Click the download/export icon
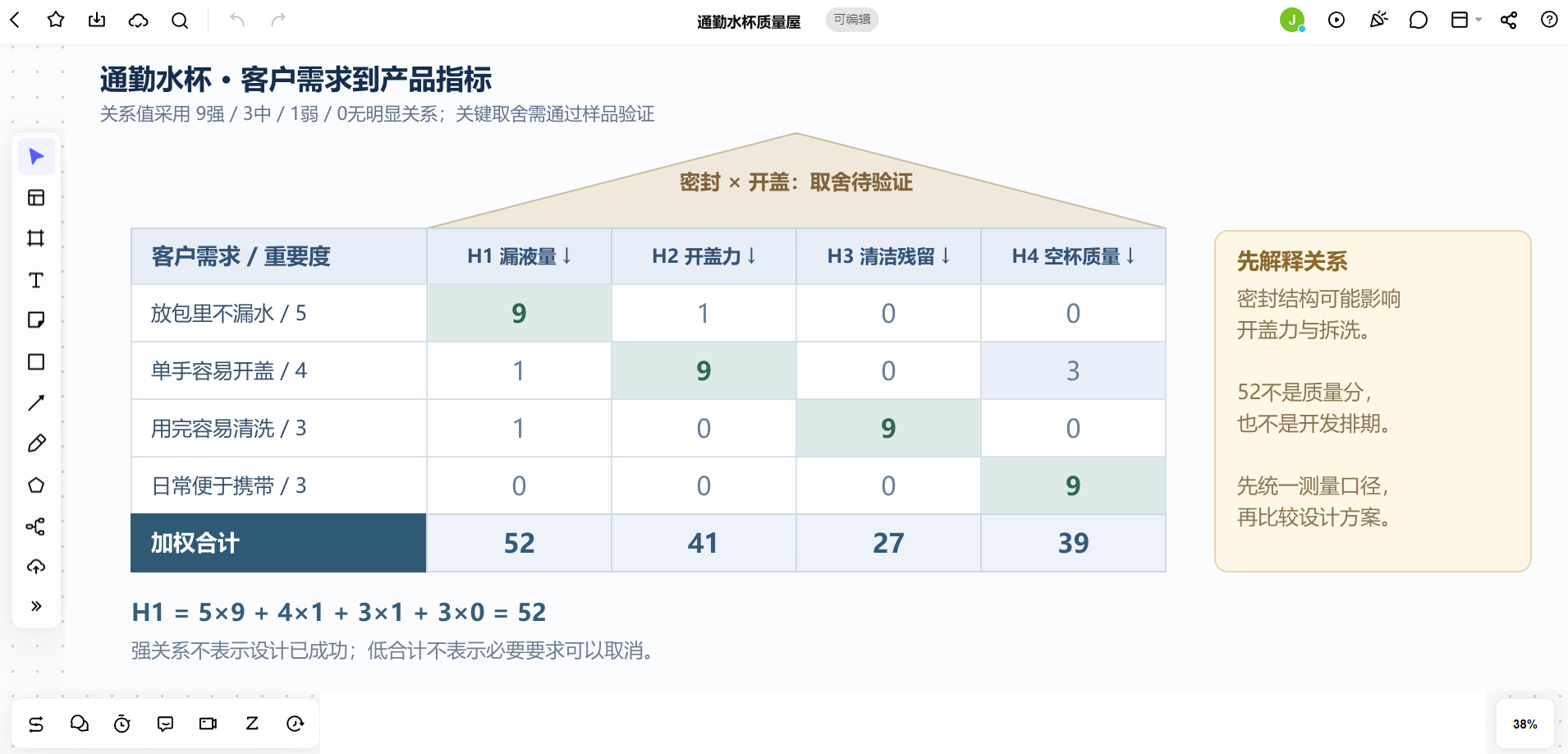Viewport: 1568px width, 754px height. pos(97,20)
